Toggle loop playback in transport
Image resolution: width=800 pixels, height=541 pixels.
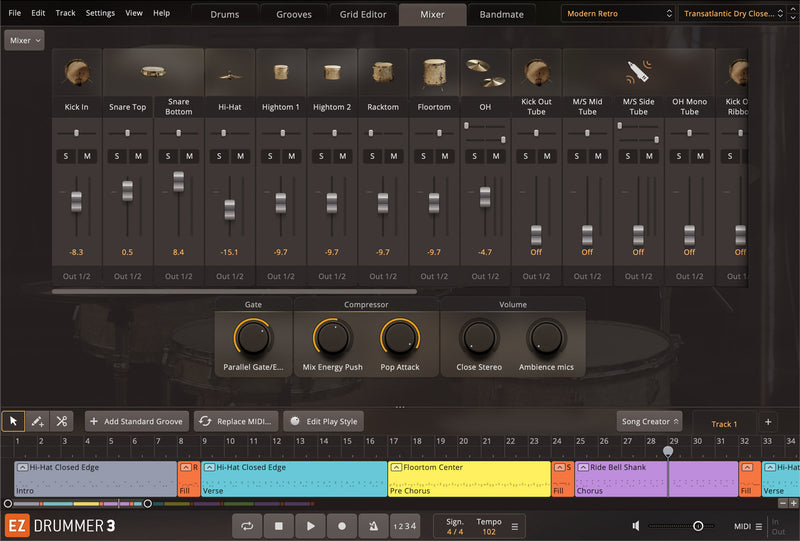pos(247,526)
